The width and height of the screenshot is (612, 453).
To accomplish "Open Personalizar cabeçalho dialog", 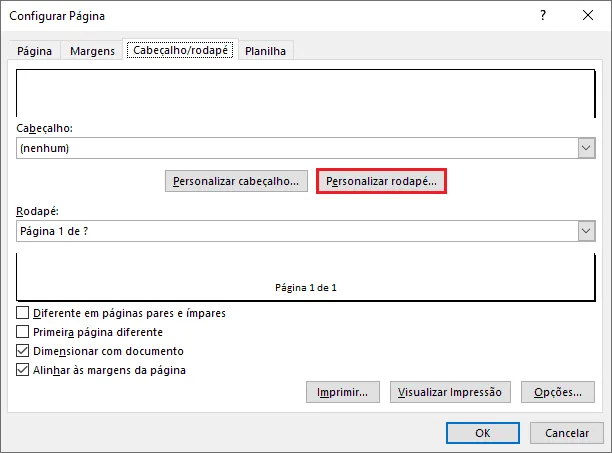I will click(x=236, y=181).
